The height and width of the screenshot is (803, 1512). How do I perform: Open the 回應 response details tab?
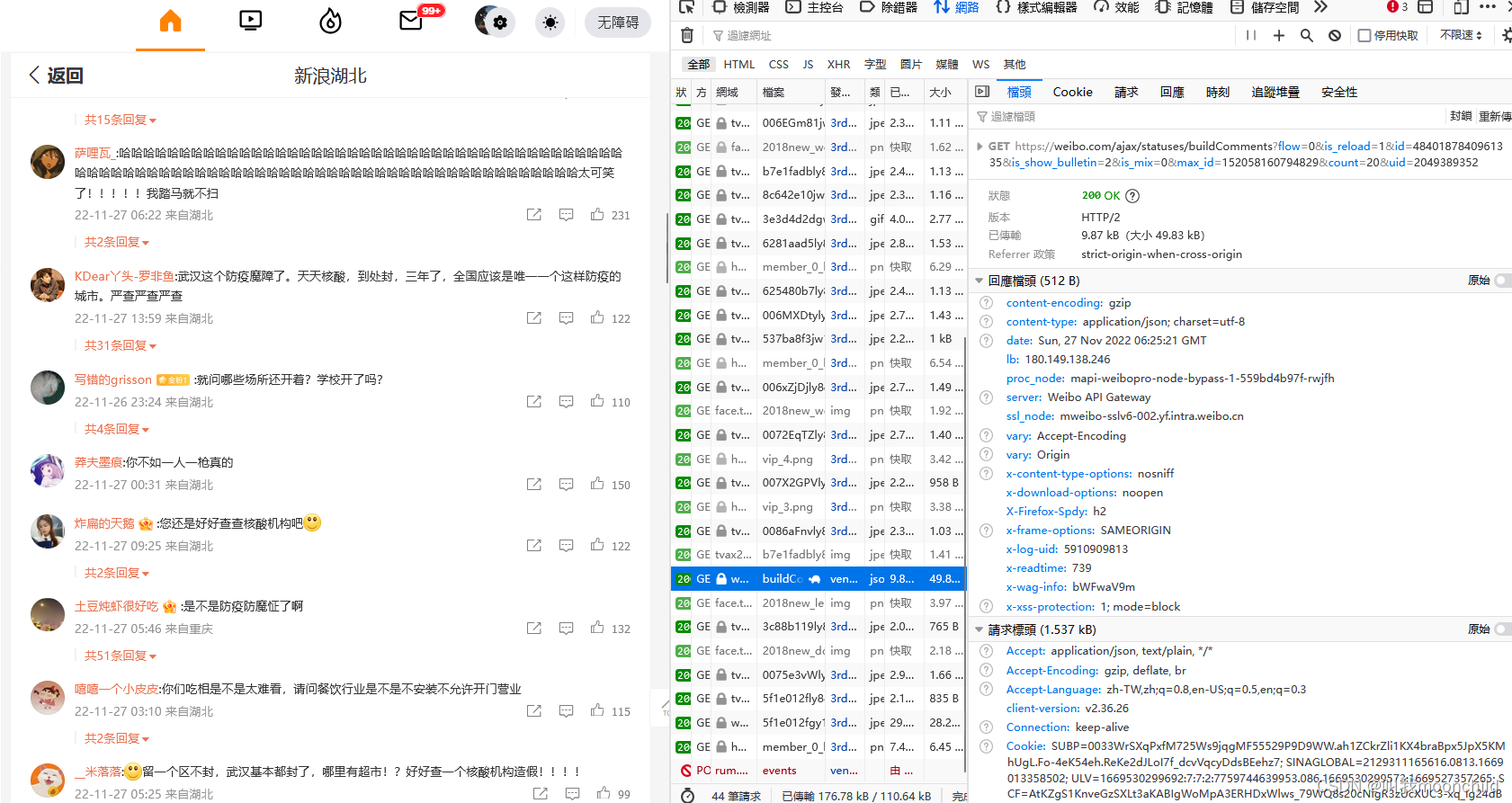pos(1172,92)
